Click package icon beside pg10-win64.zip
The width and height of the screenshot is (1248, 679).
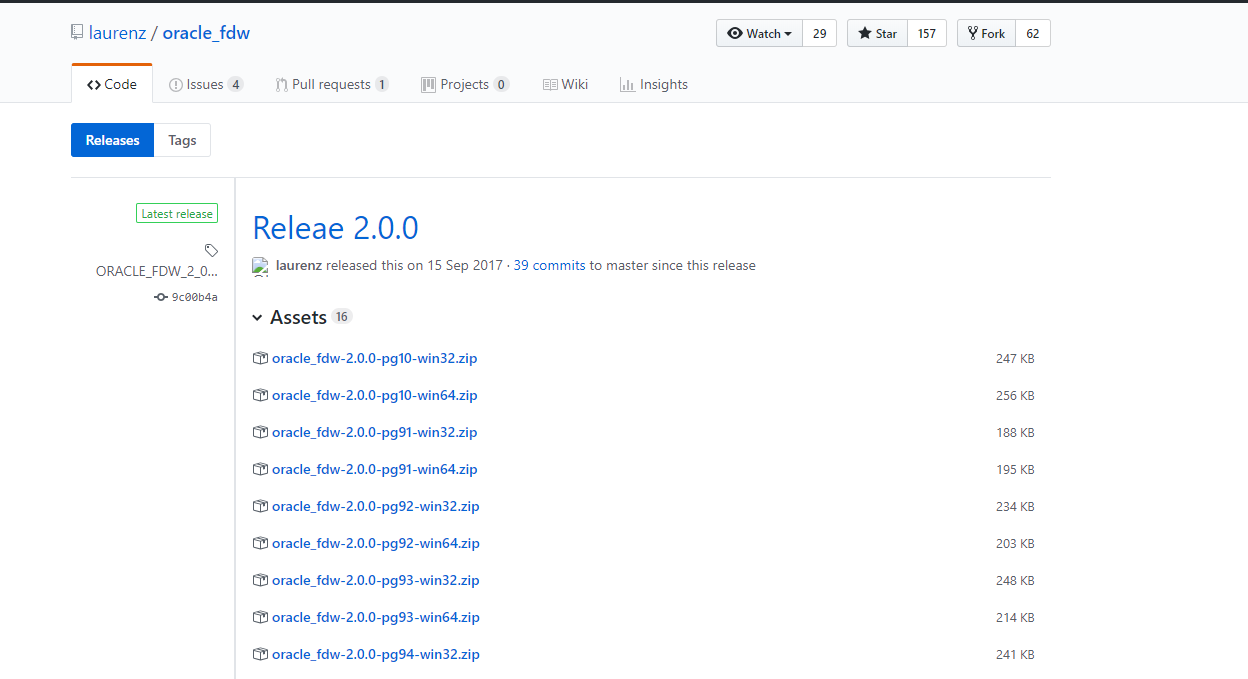pos(260,395)
